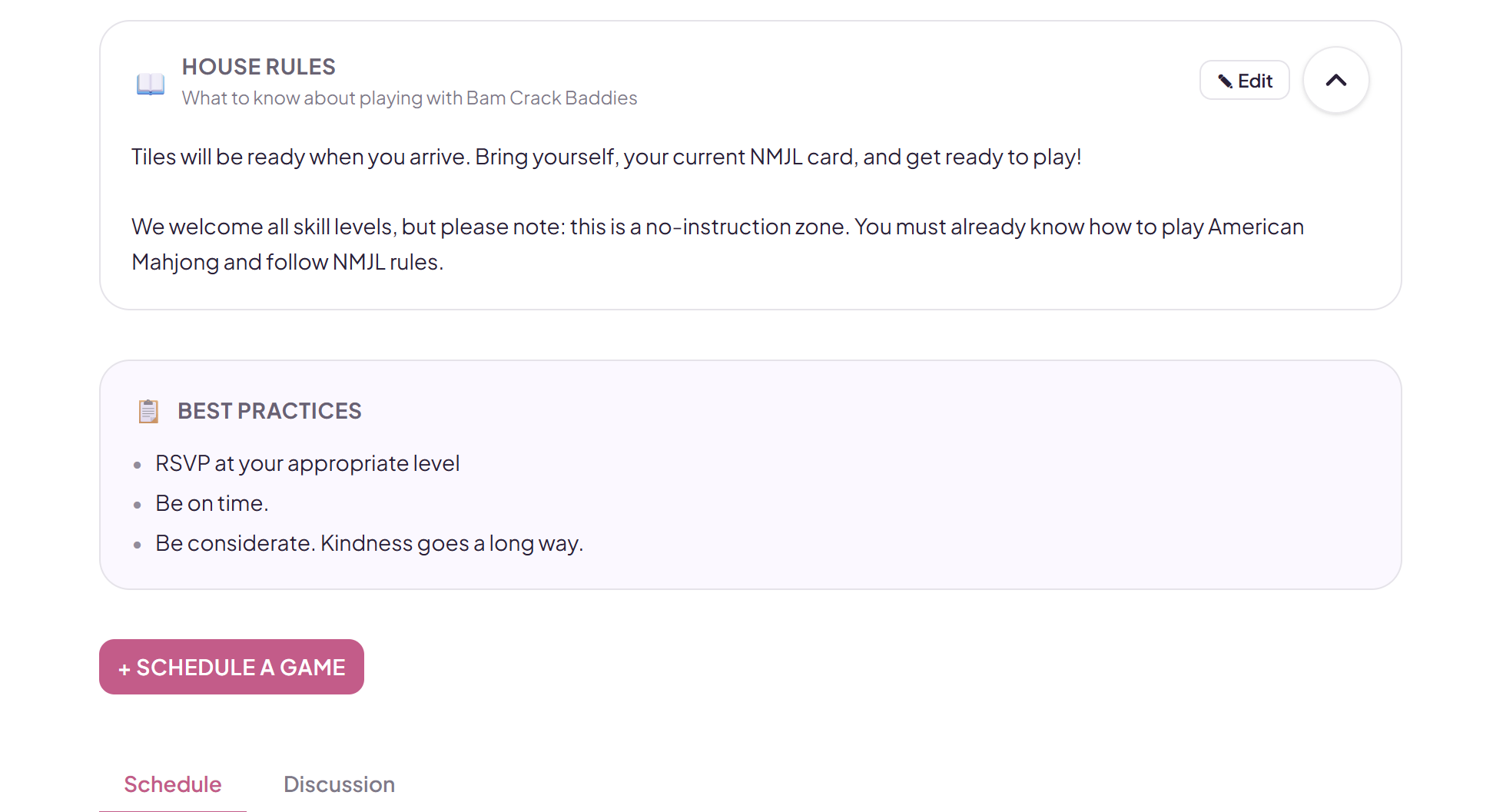The width and height of the screenshot is (1493, 812).
Task: Click the no-instruction zone paragraph
Action: pyautogui.click(x=718, y=244)
